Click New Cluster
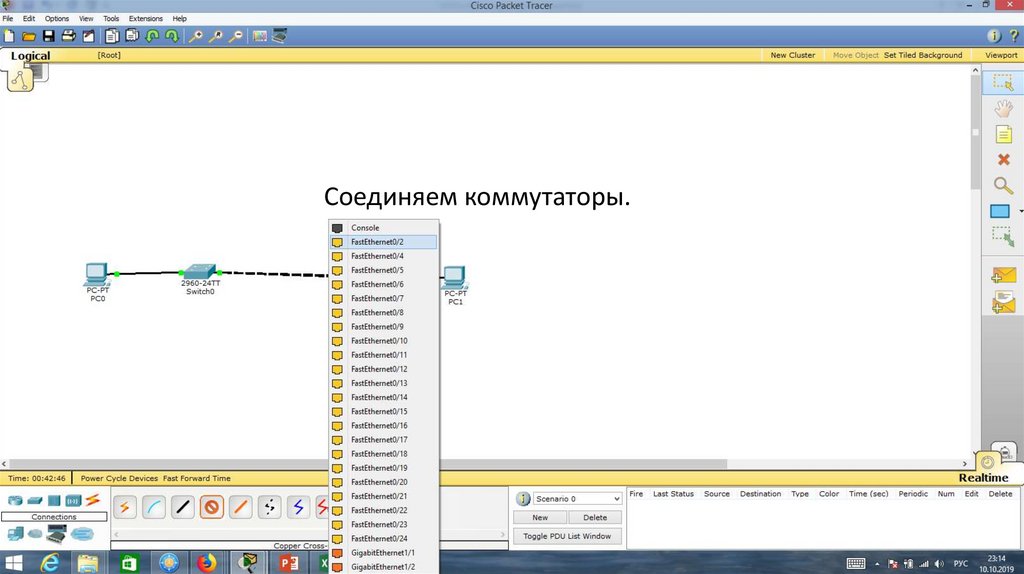 pos(793,56)
